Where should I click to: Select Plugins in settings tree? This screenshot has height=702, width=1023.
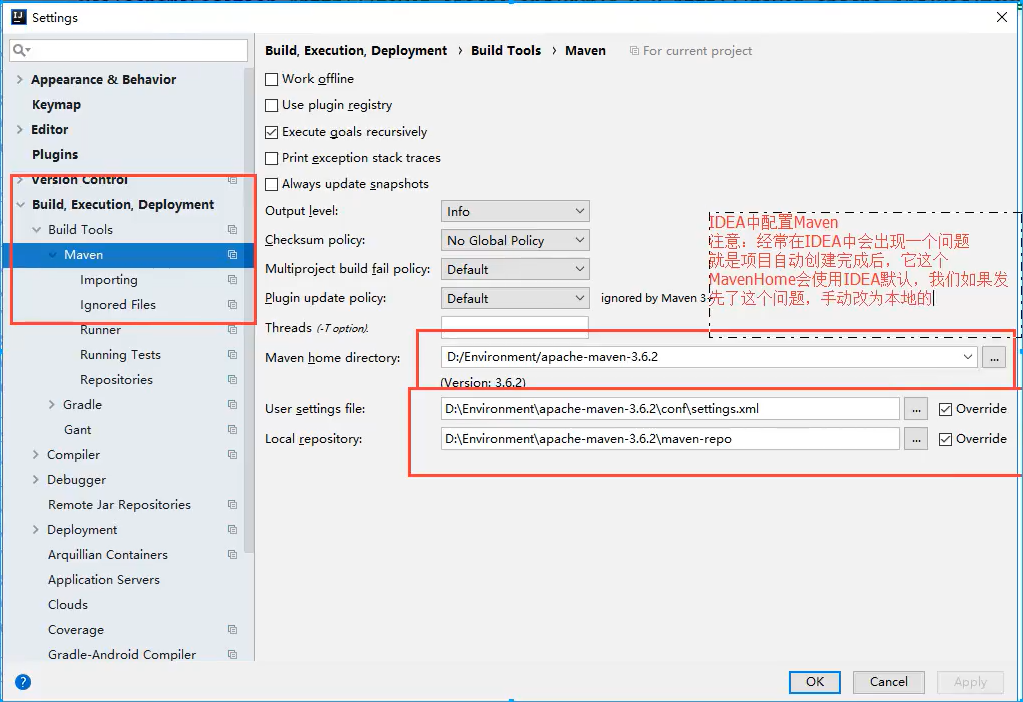[x=55, y=155]
